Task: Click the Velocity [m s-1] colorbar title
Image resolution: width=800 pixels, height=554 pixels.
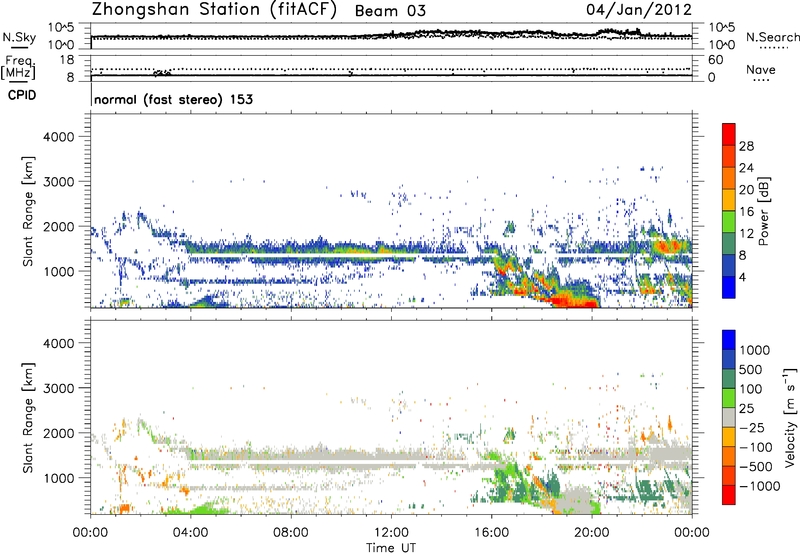Action: tap(790, 417)
